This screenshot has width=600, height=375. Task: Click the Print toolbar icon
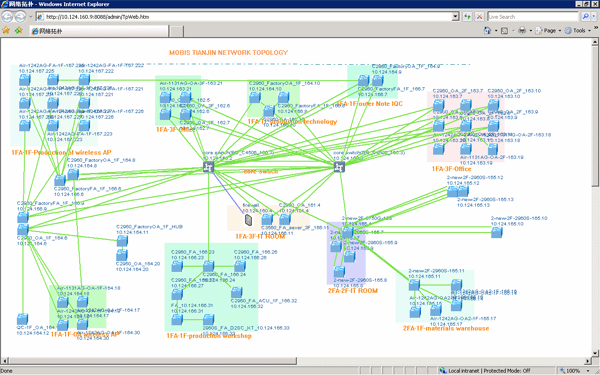[x=522, y=30]
